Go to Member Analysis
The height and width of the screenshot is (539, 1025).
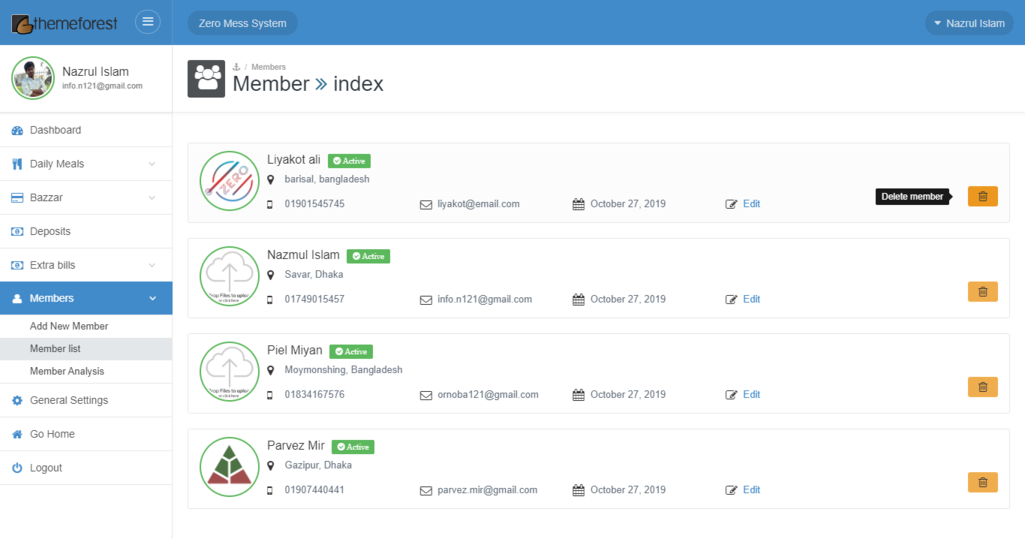(67, 371)
